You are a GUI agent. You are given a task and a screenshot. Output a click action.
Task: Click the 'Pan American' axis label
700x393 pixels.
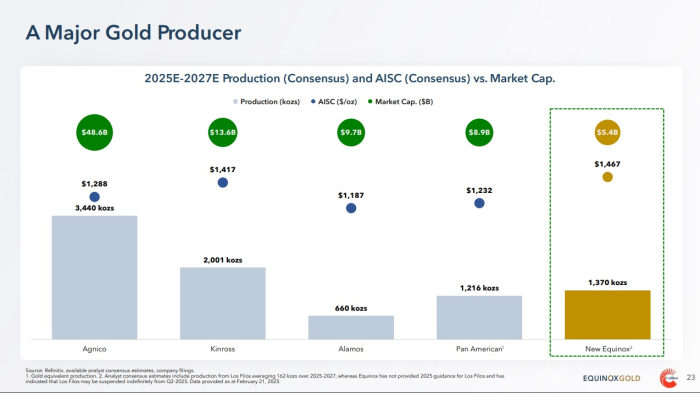coord(479,349)
